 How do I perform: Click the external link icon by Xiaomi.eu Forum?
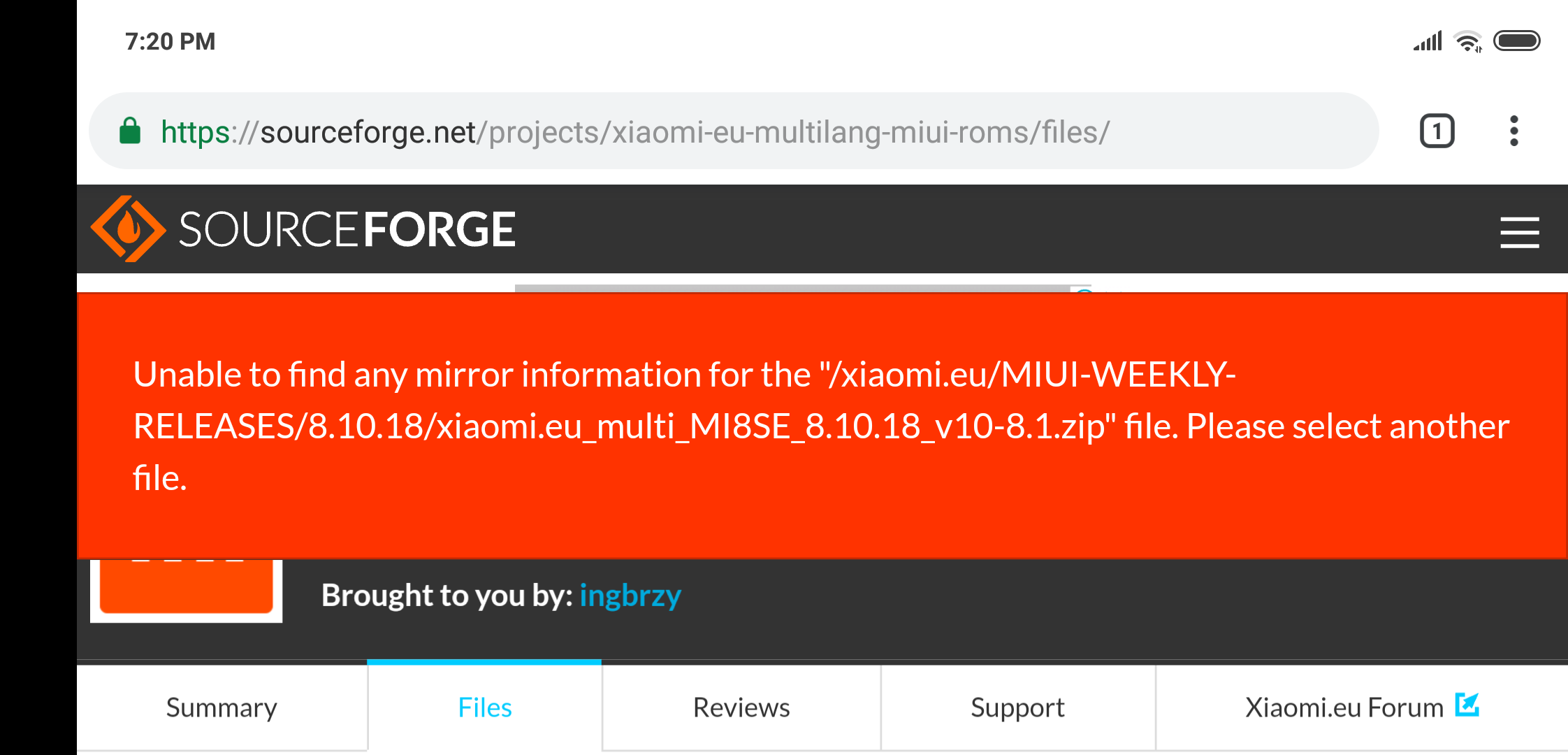click(x=1467, y=705)
